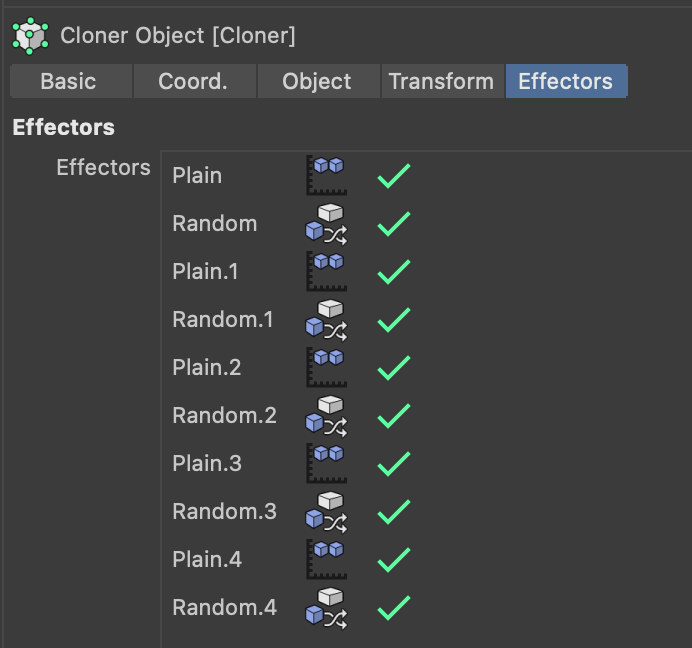Toggle off the Random effector checkmark

[x=394, y=224]
